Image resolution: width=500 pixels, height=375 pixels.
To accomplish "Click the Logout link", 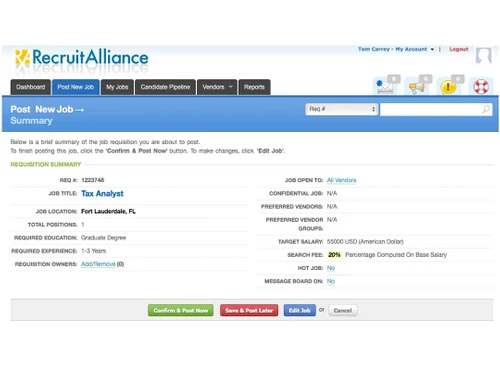I will [459, 49].
